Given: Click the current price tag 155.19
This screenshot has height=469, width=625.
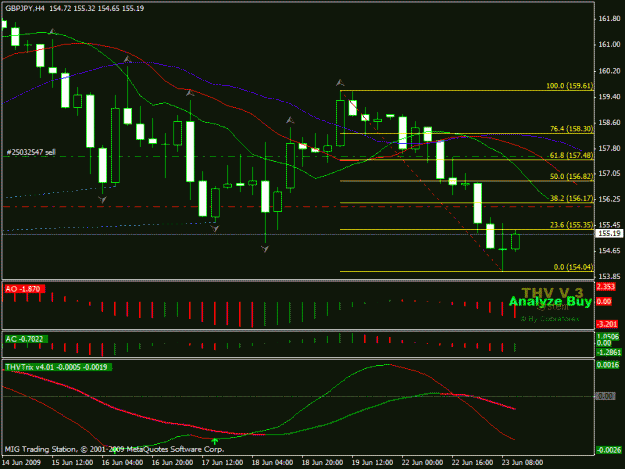Looking at the screenshot, I should click(609, 234).
